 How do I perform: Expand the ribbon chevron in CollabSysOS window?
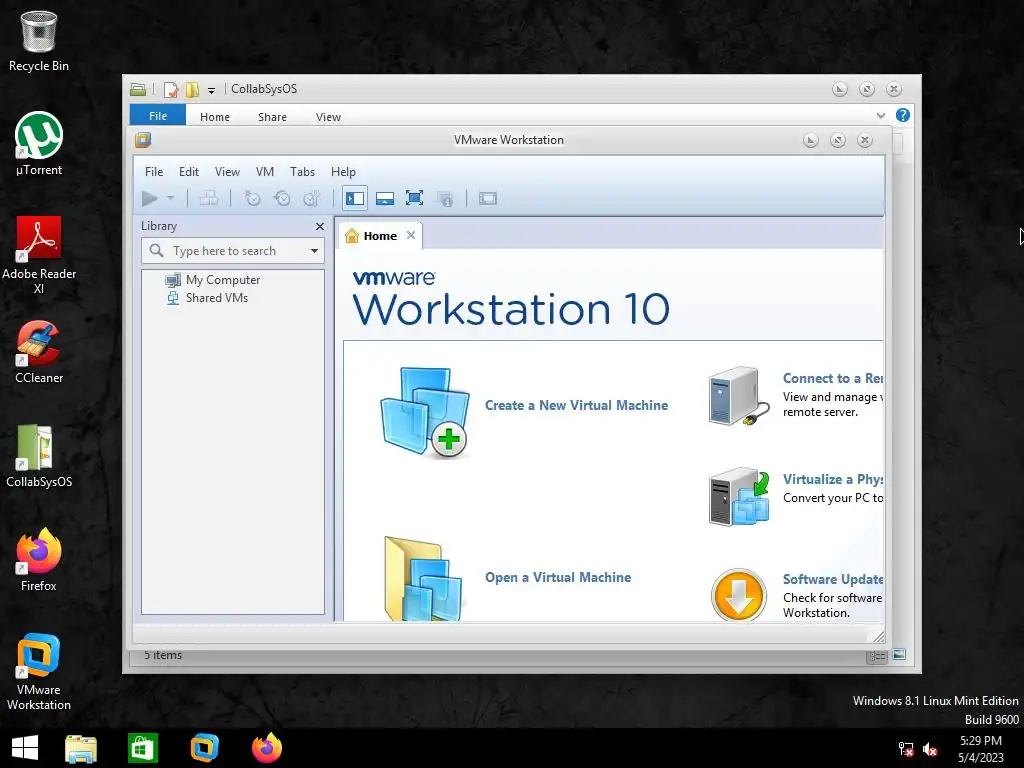point(881,116)
